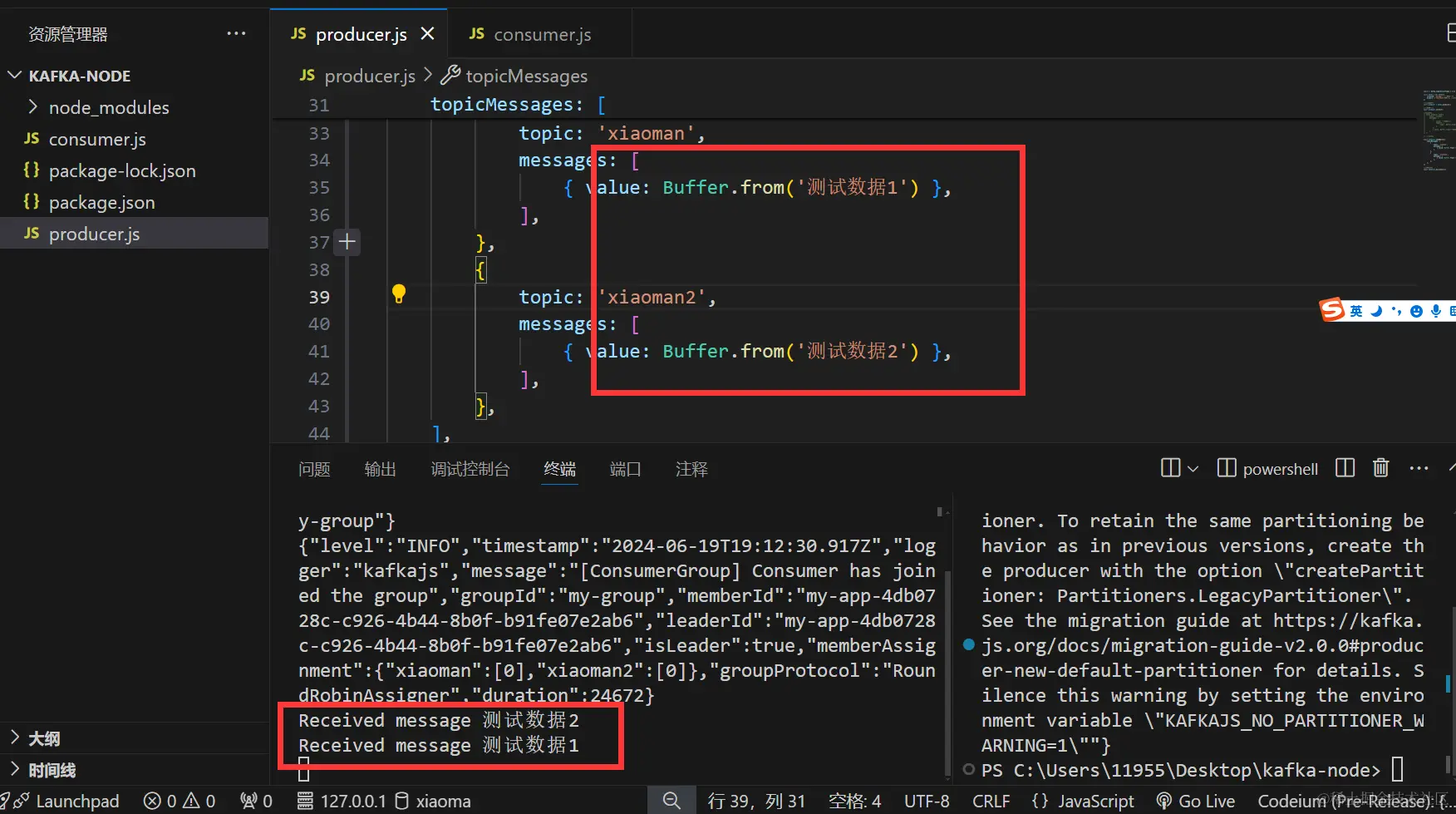1456x814 pixels.
Task: Click the IME microphone voice input
Action: (1435, 311)
